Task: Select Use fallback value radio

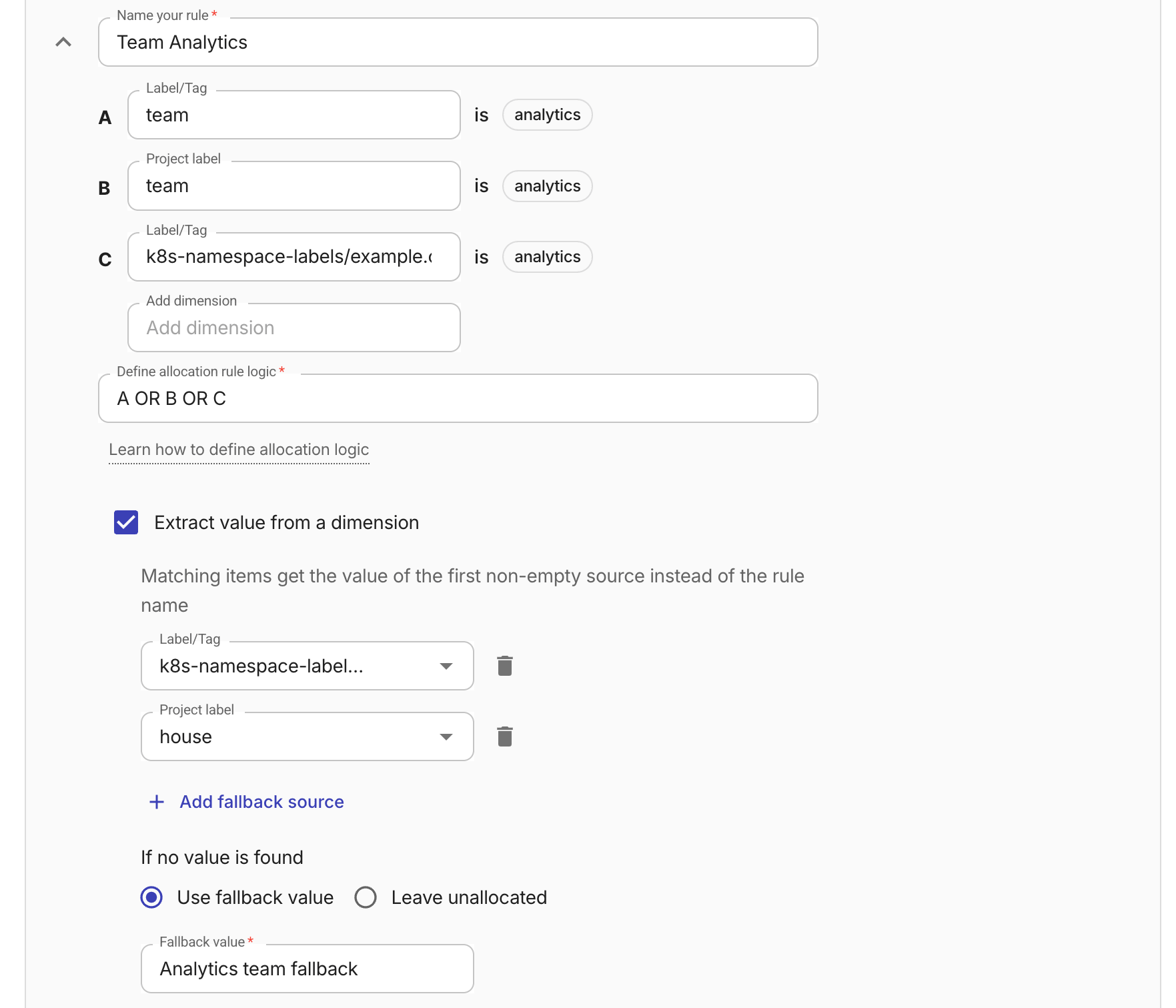Action: point(151,897)
